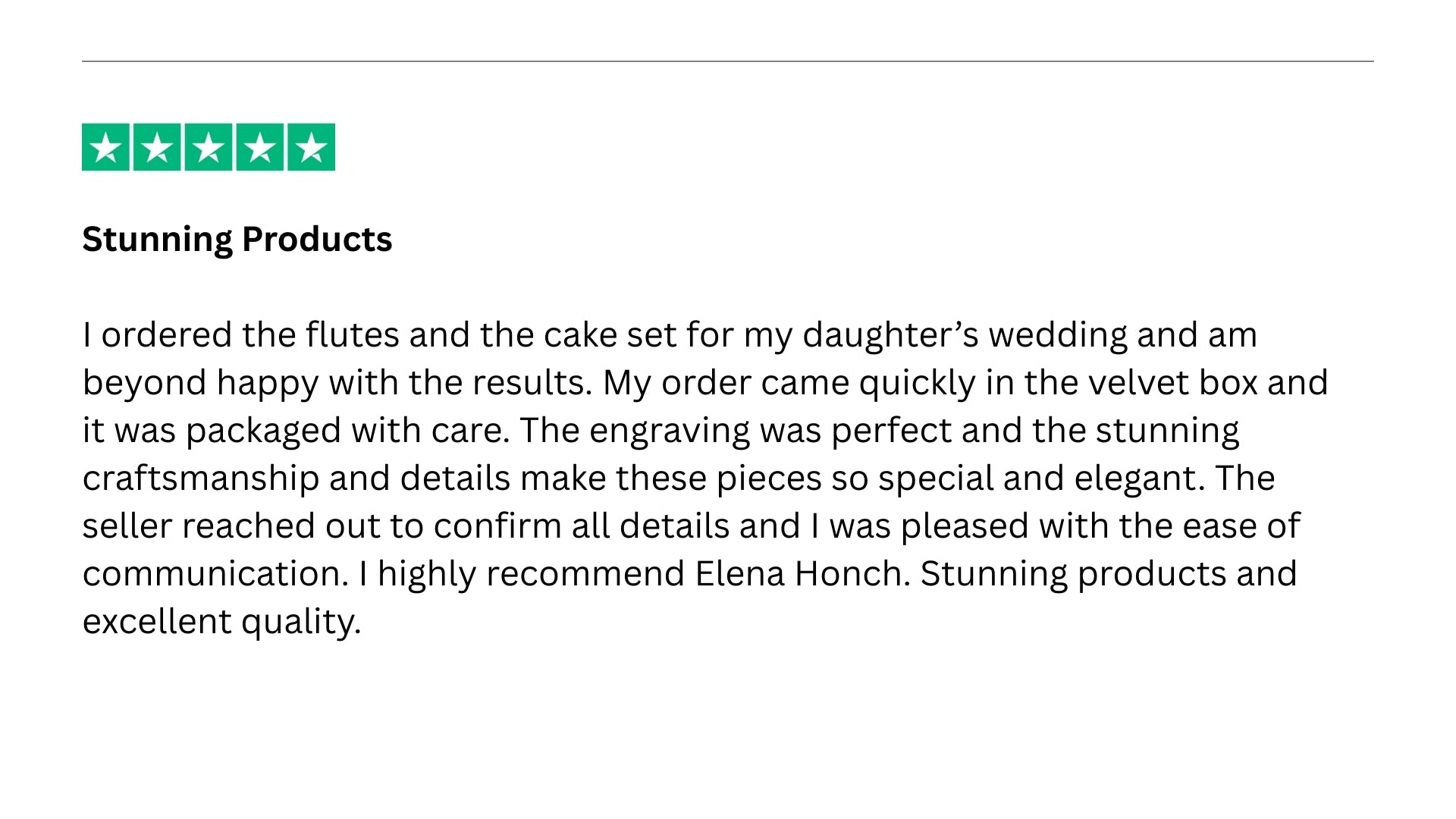
Task: Click the second green star icon
Action: (x=157, y=147)
